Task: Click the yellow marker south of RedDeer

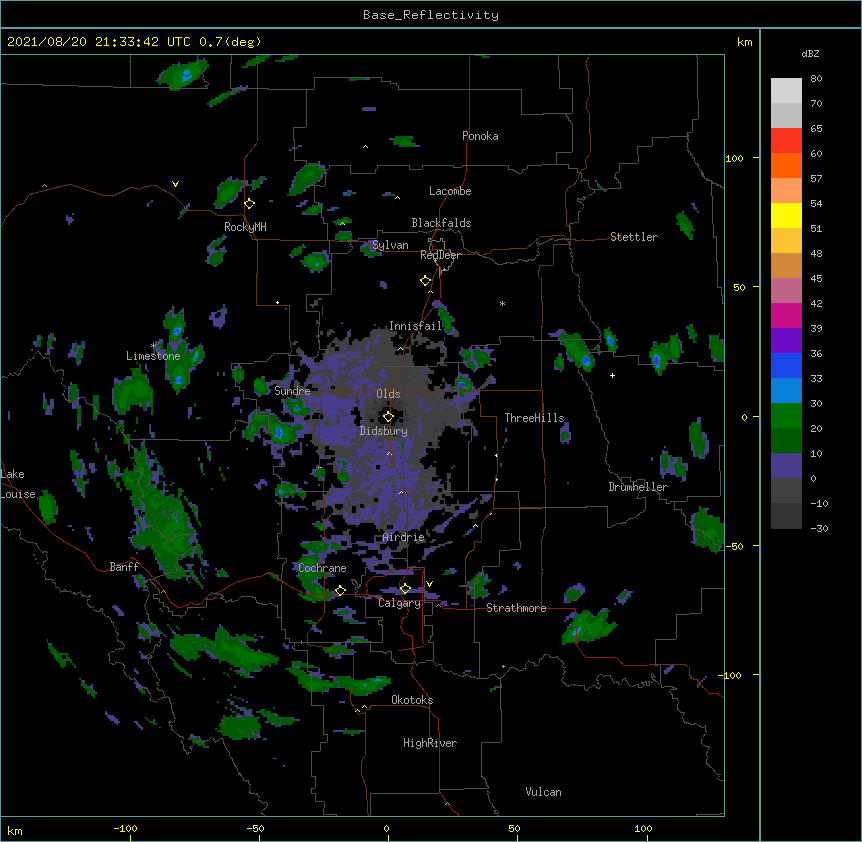Action: [426, 280]
